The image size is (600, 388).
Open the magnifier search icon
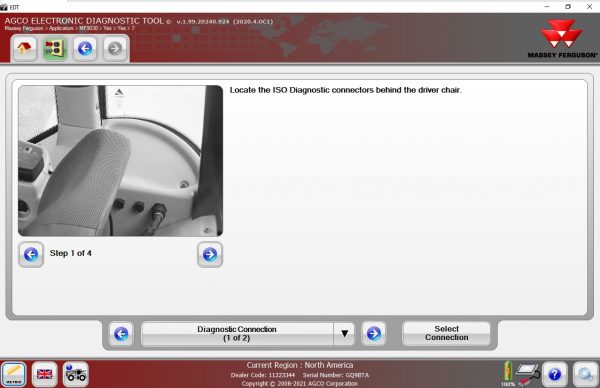pyautogui.click(x=585, y=374)
